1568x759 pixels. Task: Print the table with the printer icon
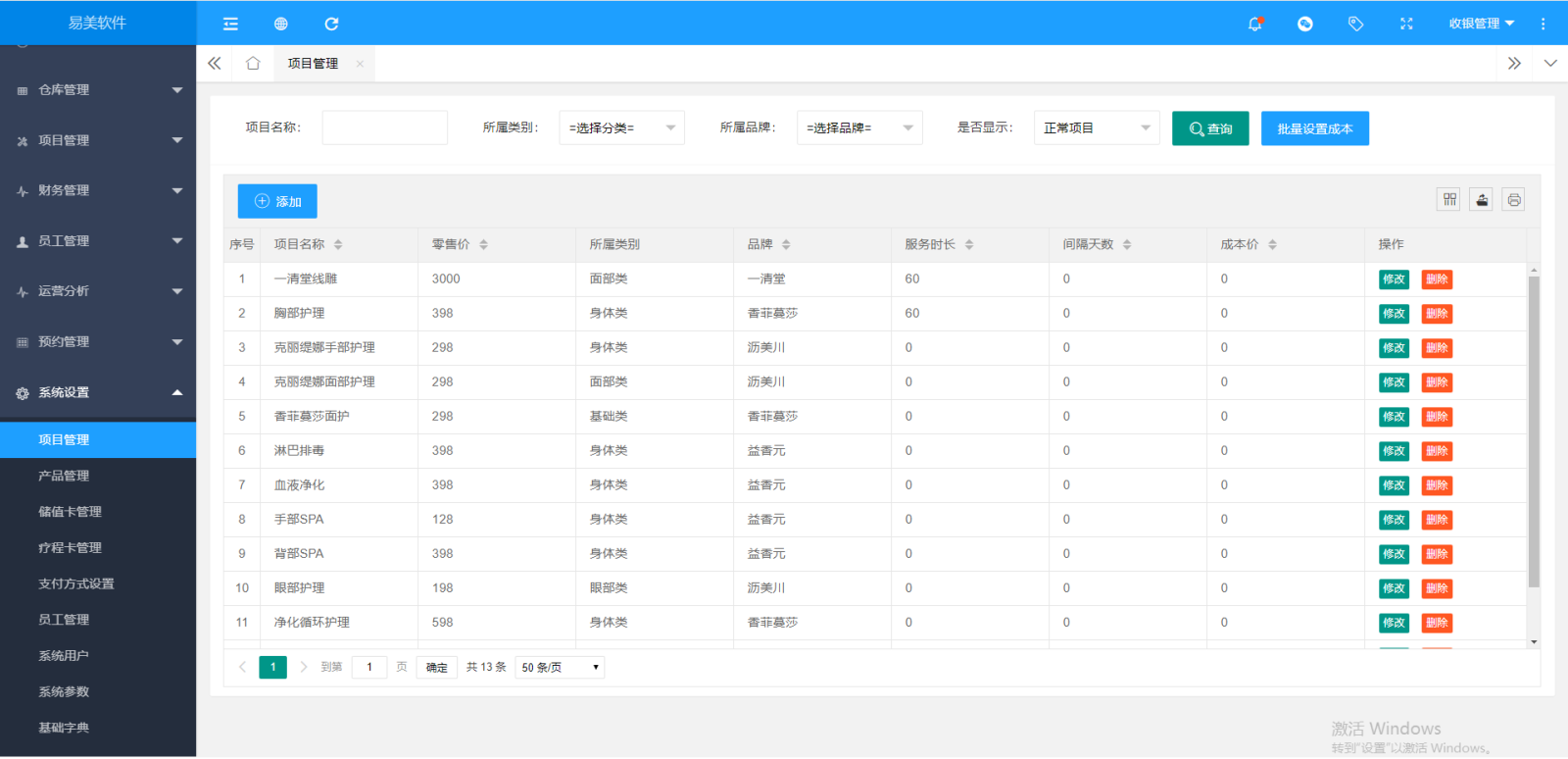point(1514,200)
